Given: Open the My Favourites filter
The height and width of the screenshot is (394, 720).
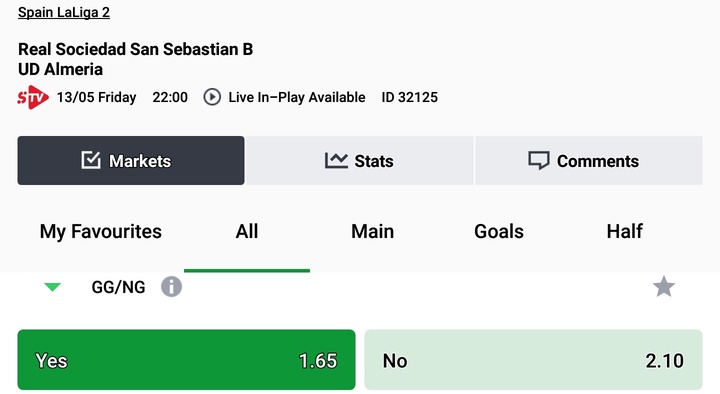Looking at the screenshot, I should pos(101,231).
